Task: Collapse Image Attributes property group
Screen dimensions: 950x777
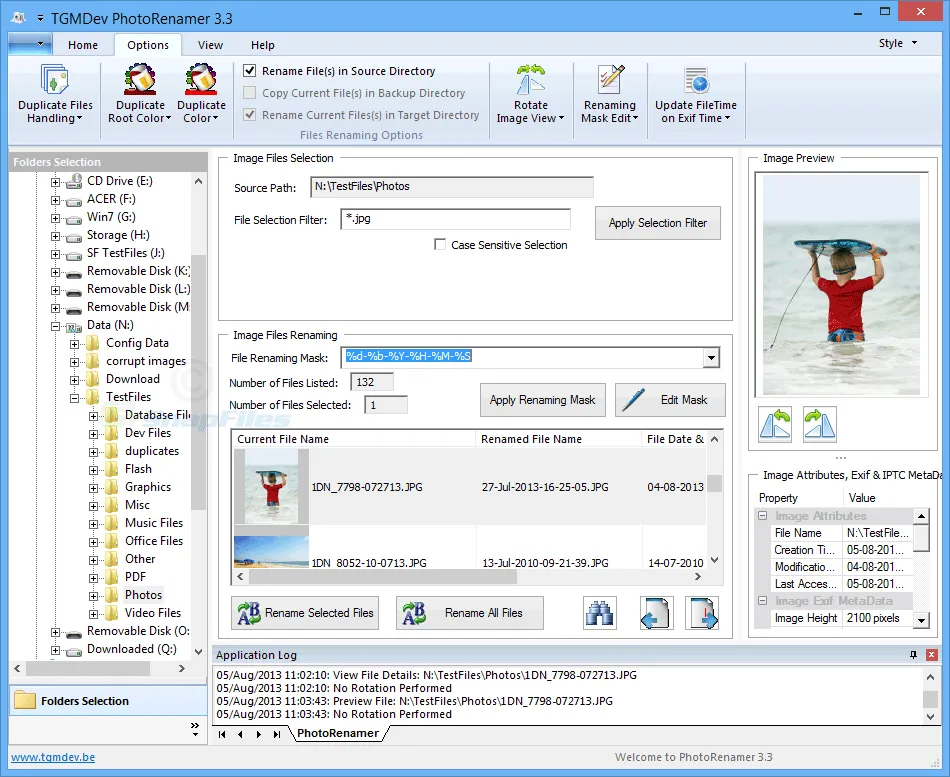Action: pos(763,516)
